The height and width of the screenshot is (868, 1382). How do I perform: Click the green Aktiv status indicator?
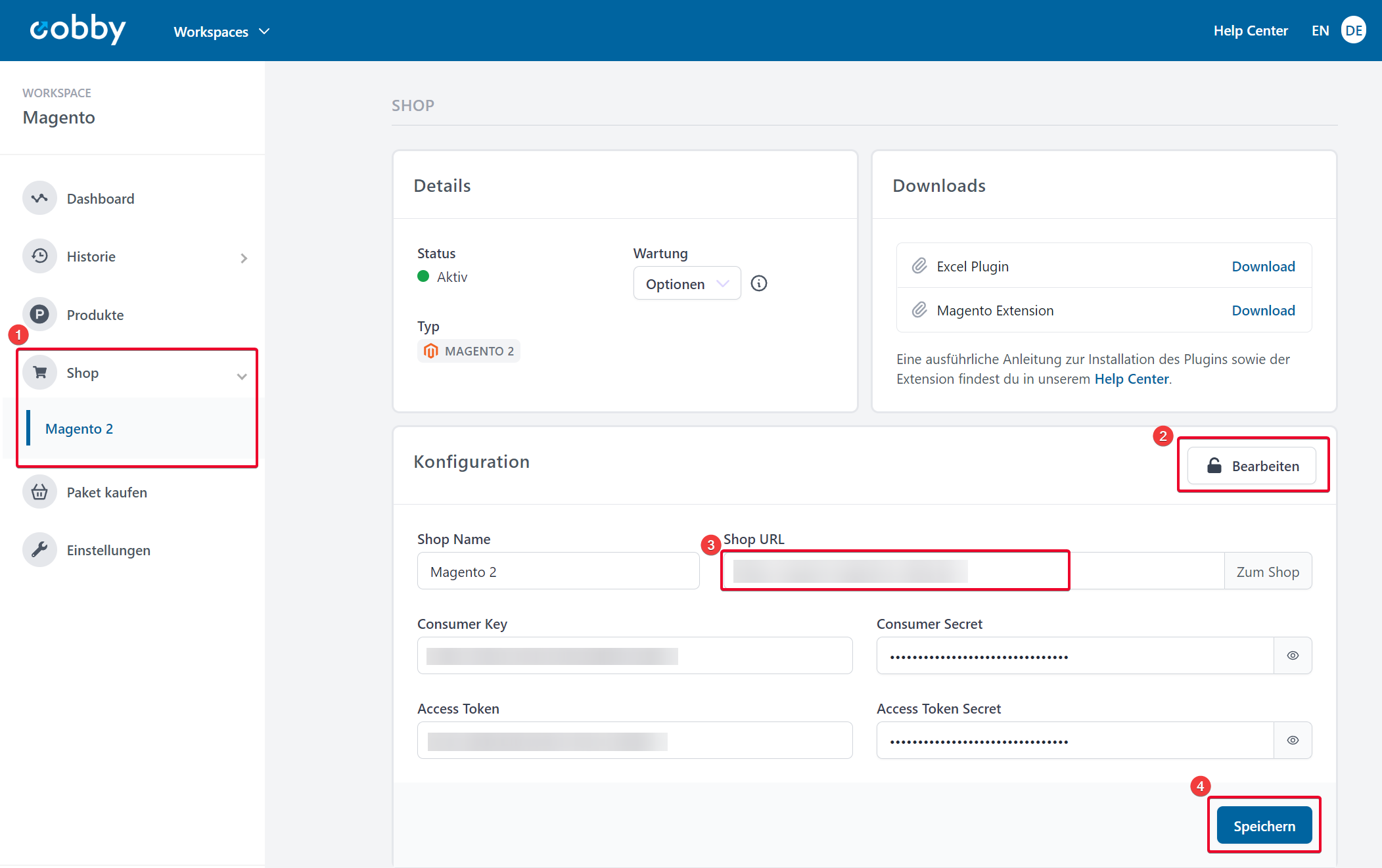click(423, 277)
